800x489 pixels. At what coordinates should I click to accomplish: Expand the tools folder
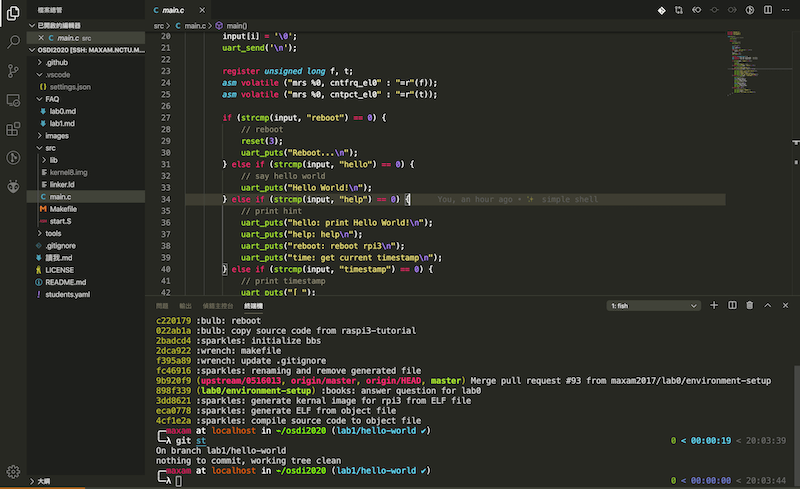(53, 233)
